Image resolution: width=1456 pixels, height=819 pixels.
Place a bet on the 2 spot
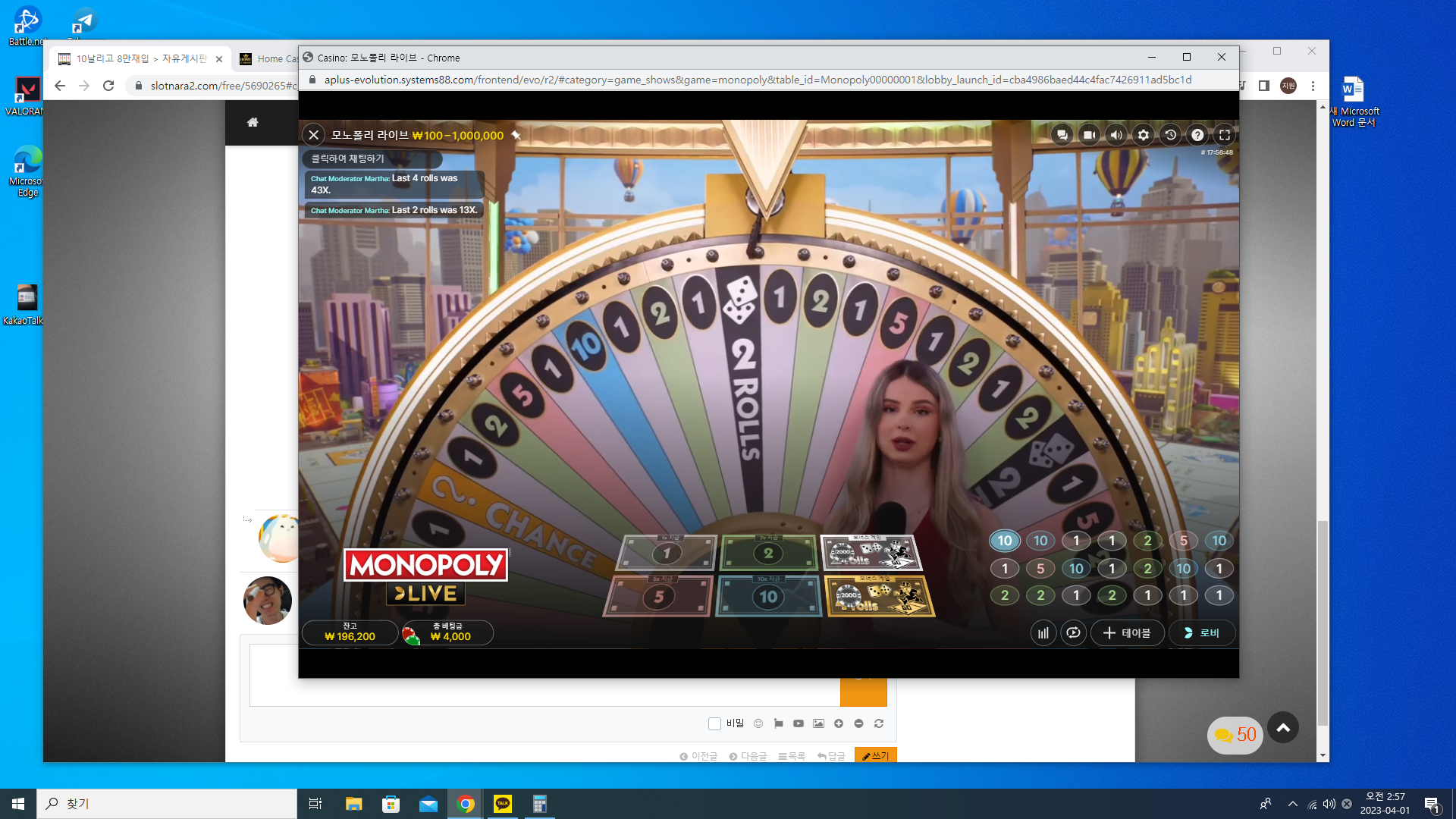click(768, 552)
